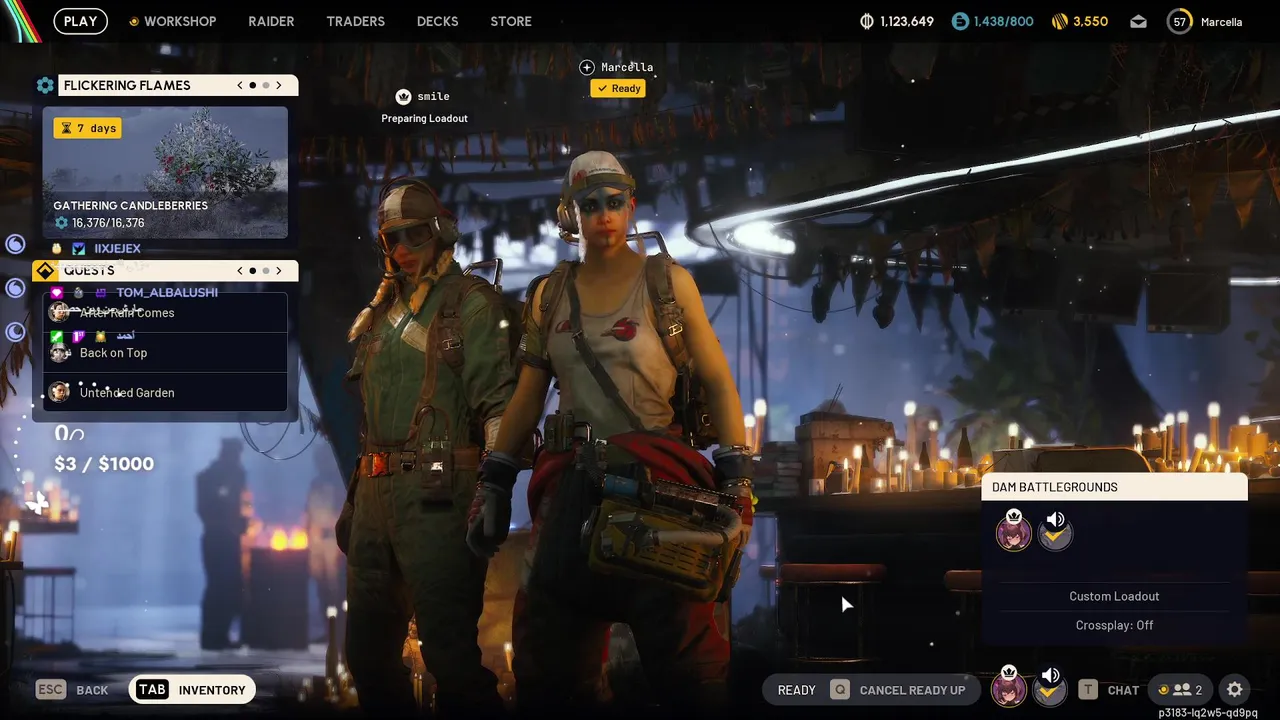The height and width of the screenshot is (720, 1280).
Task: Click the Q key hint icon
Action: tap(840, 690)
